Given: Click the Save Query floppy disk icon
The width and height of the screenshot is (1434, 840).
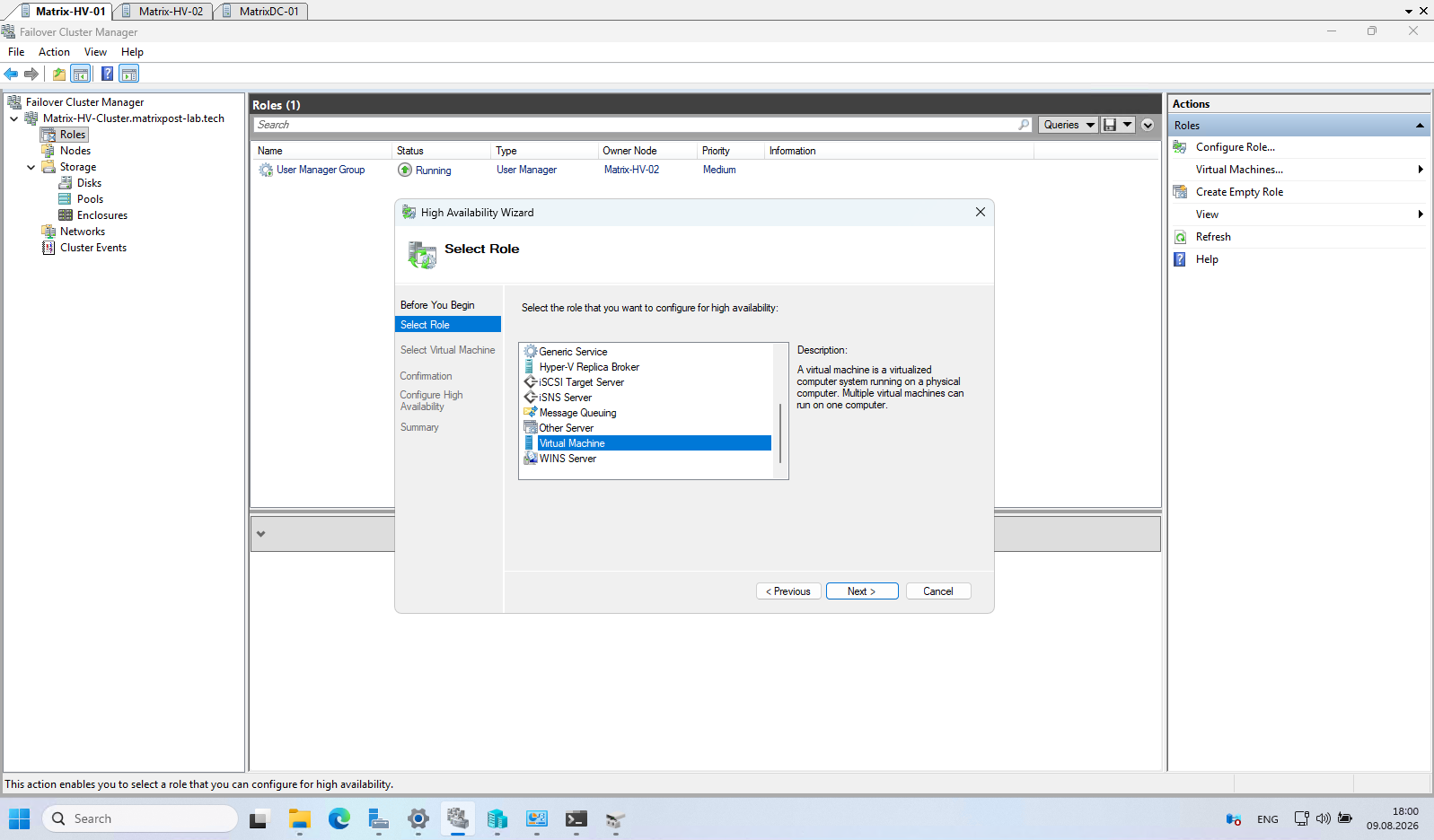Looking at the screenshot, I should [1110, 125].
